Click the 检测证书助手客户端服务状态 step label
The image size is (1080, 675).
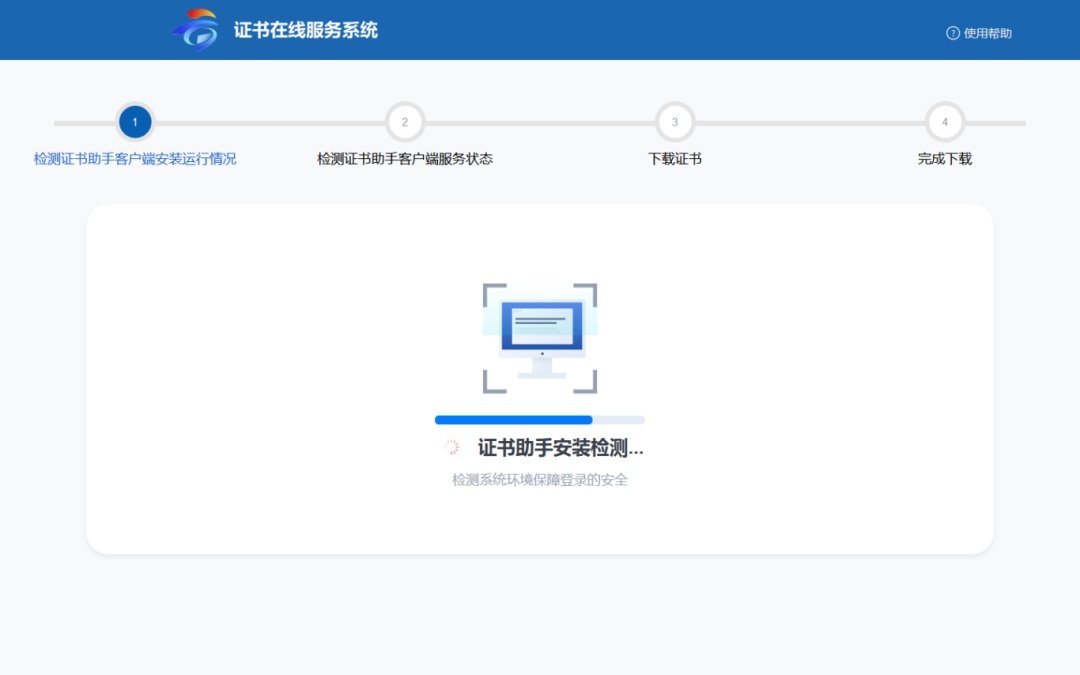tap(405, 158)
